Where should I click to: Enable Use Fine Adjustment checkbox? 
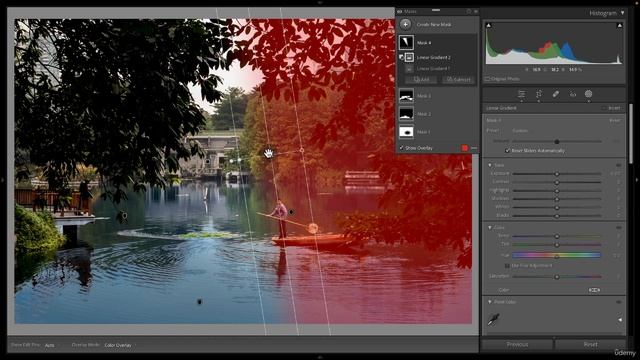(507, 266)
